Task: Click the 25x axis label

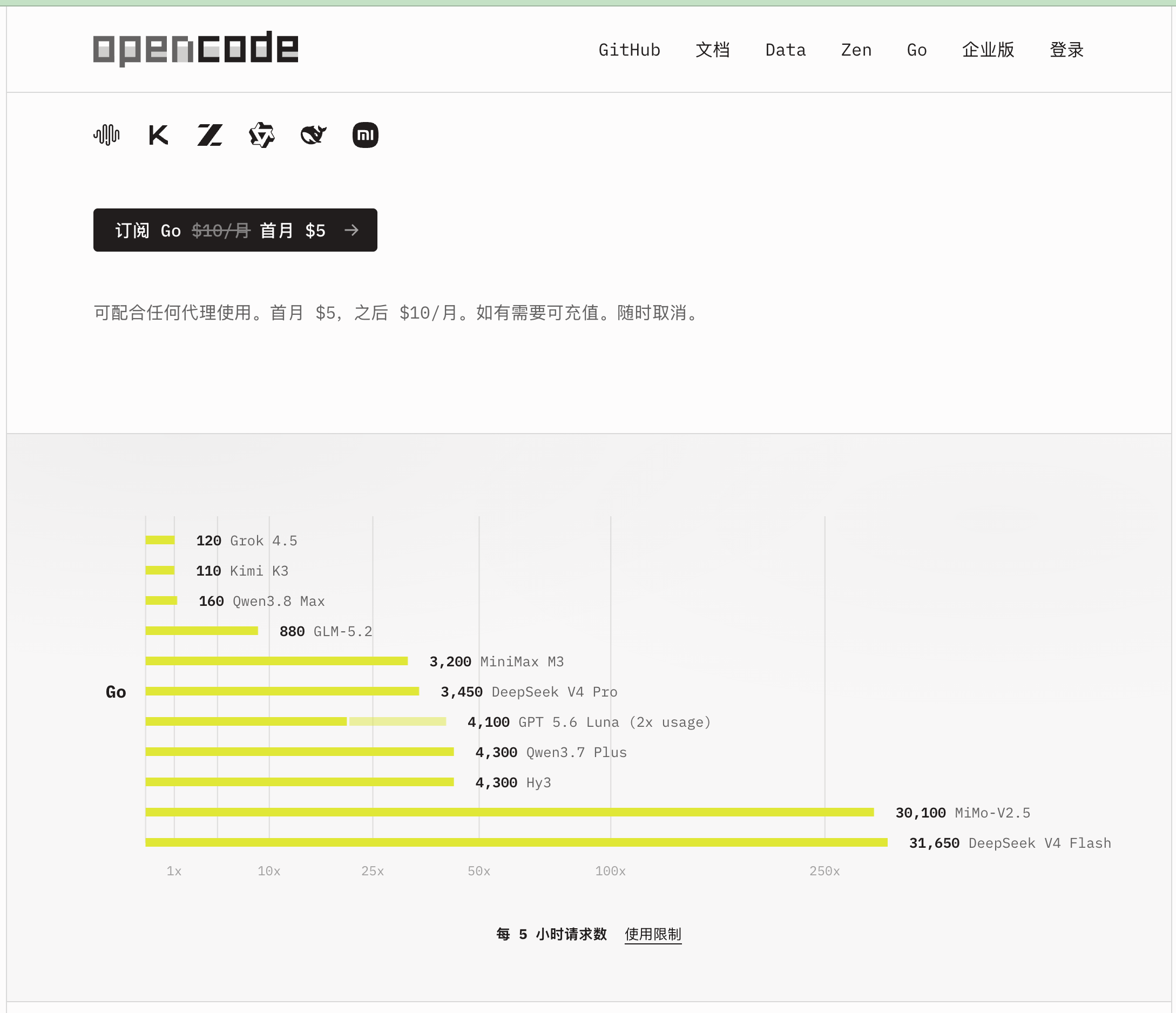Action: click(373, 871)
